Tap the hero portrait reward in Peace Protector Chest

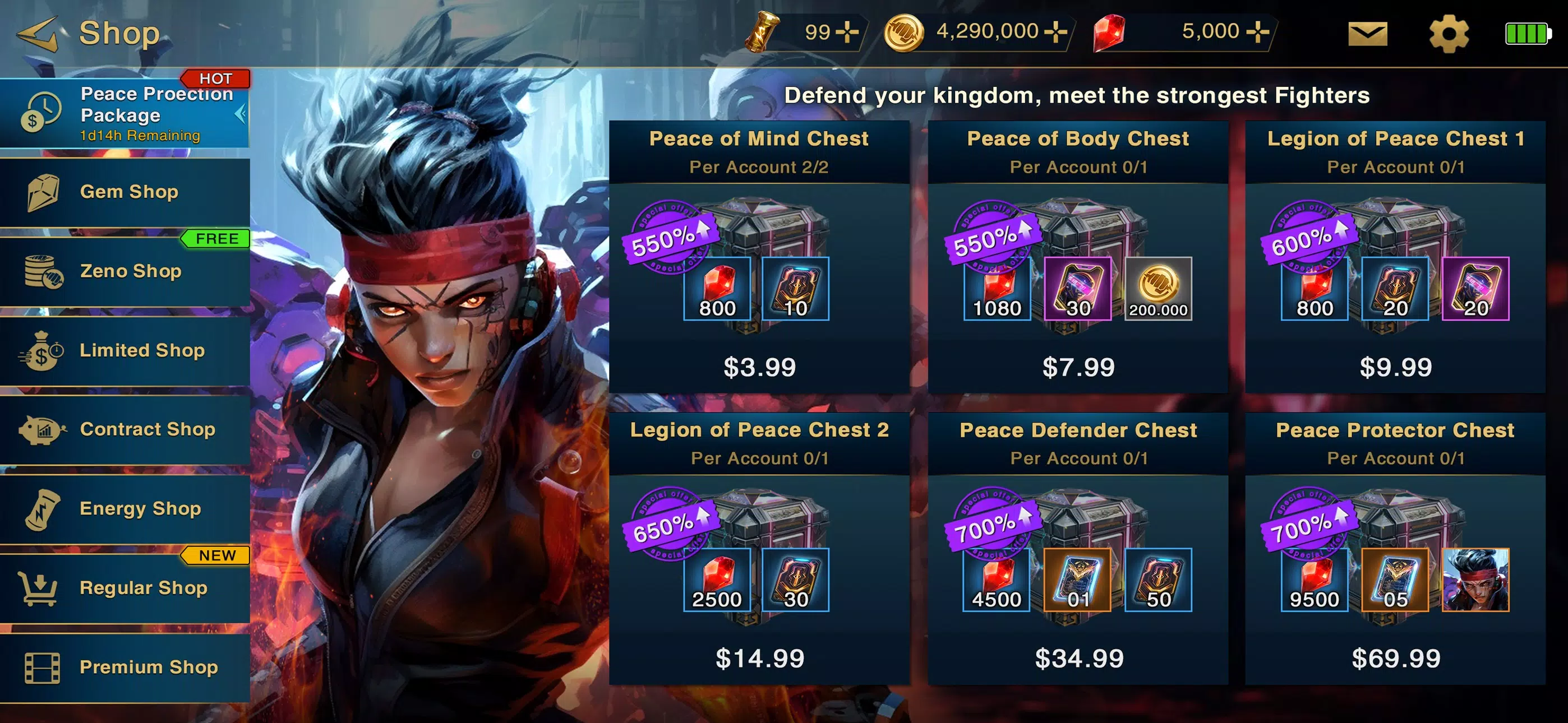1475,580
